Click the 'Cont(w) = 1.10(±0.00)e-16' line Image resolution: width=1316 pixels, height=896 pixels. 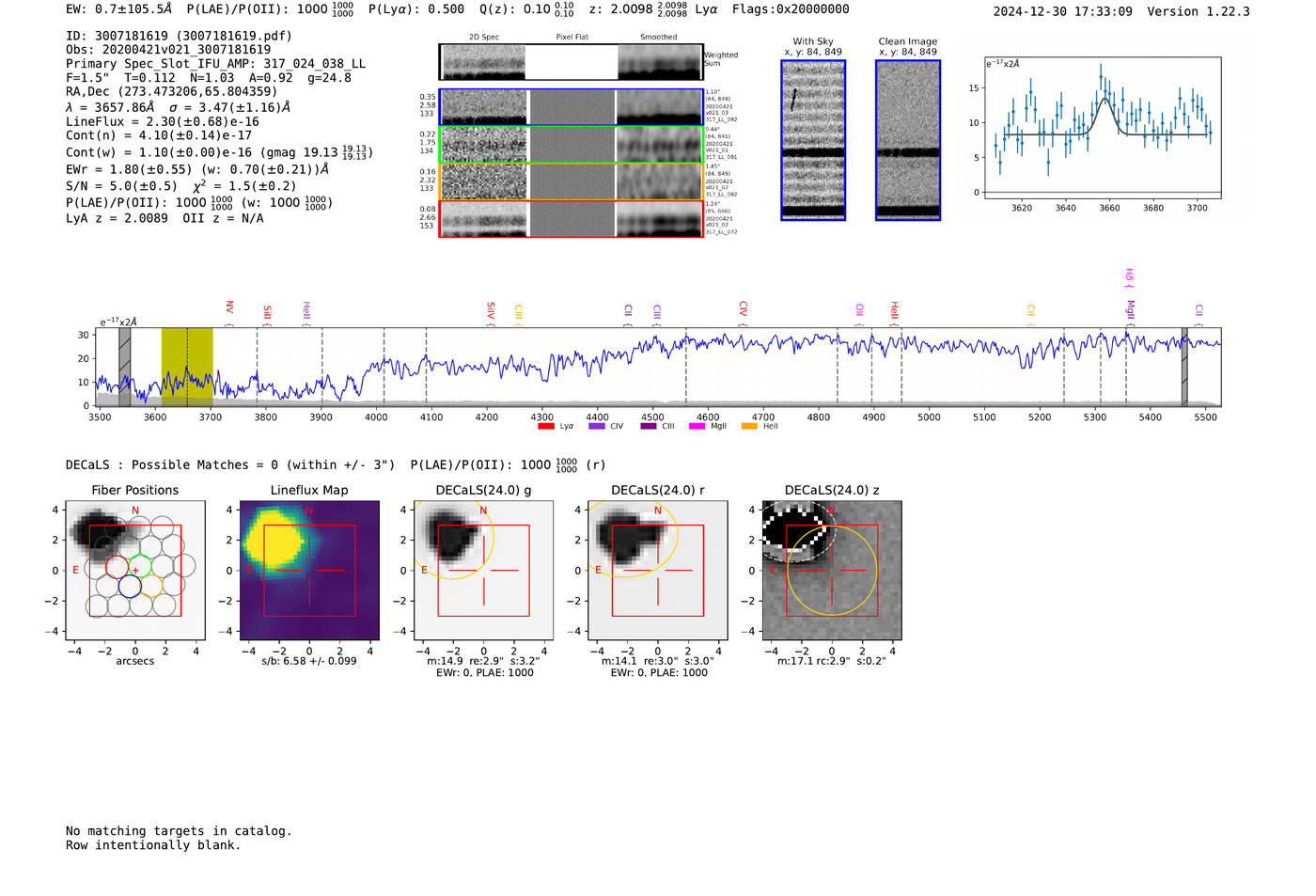point(219,151)
